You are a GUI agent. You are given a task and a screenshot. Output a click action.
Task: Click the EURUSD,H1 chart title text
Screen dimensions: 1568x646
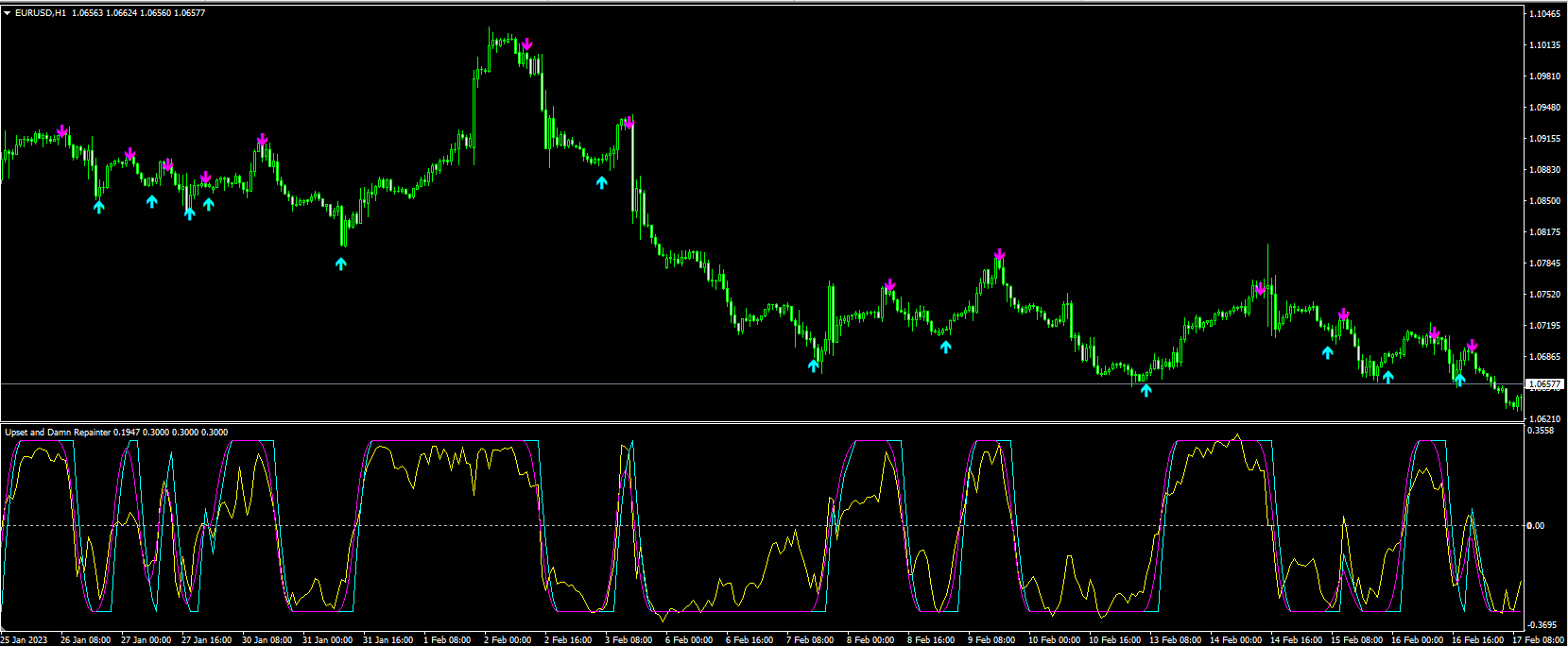(x=41, y=13)
